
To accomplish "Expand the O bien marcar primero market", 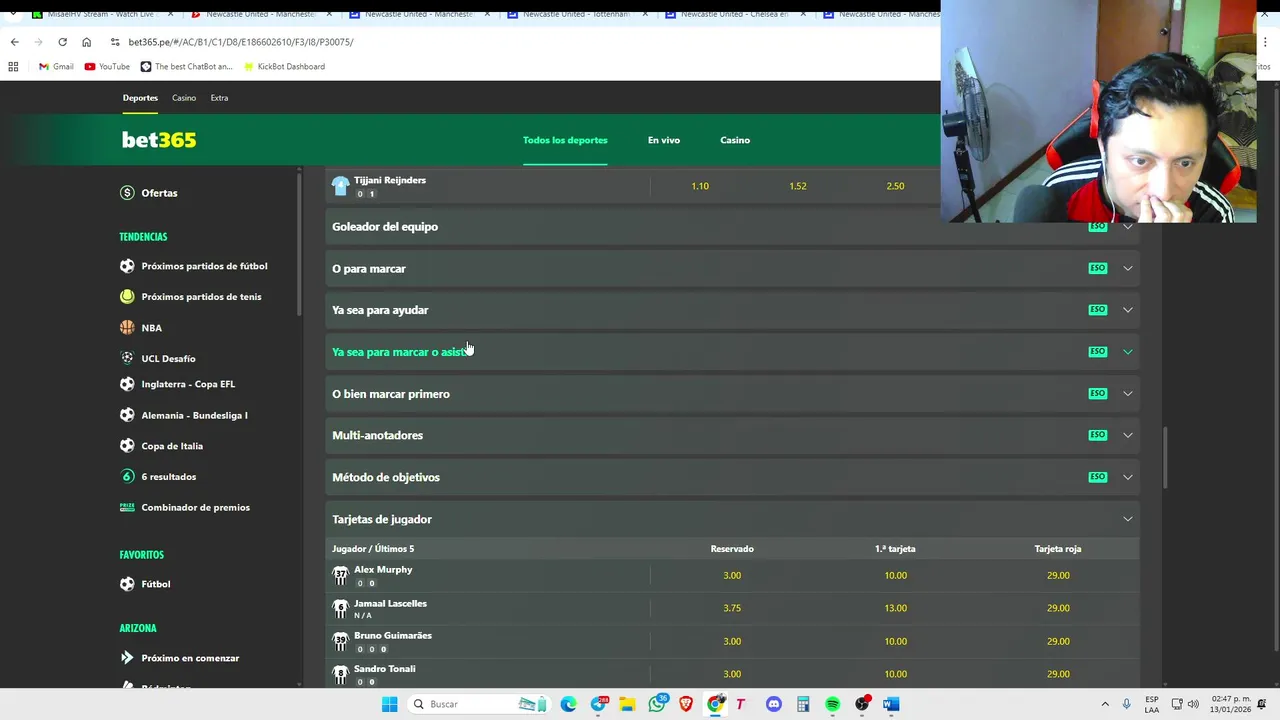I will 732,394.
